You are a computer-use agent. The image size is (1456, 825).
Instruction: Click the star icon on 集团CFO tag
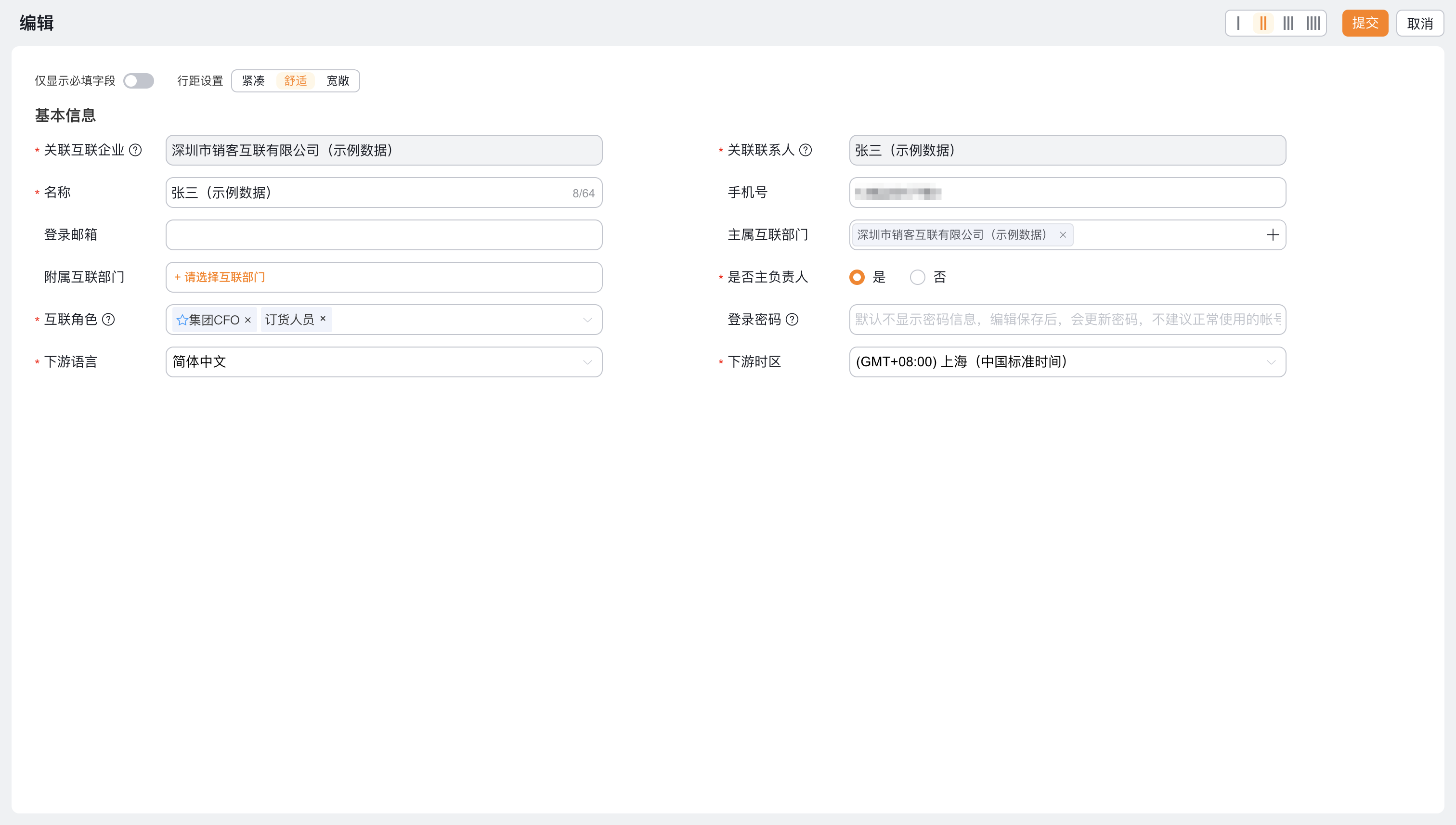pyautogui.click(x=182, y=320)
